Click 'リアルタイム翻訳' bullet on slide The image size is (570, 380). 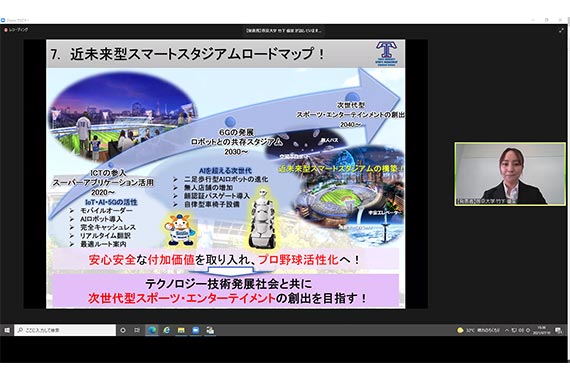(x=105, y=236)
